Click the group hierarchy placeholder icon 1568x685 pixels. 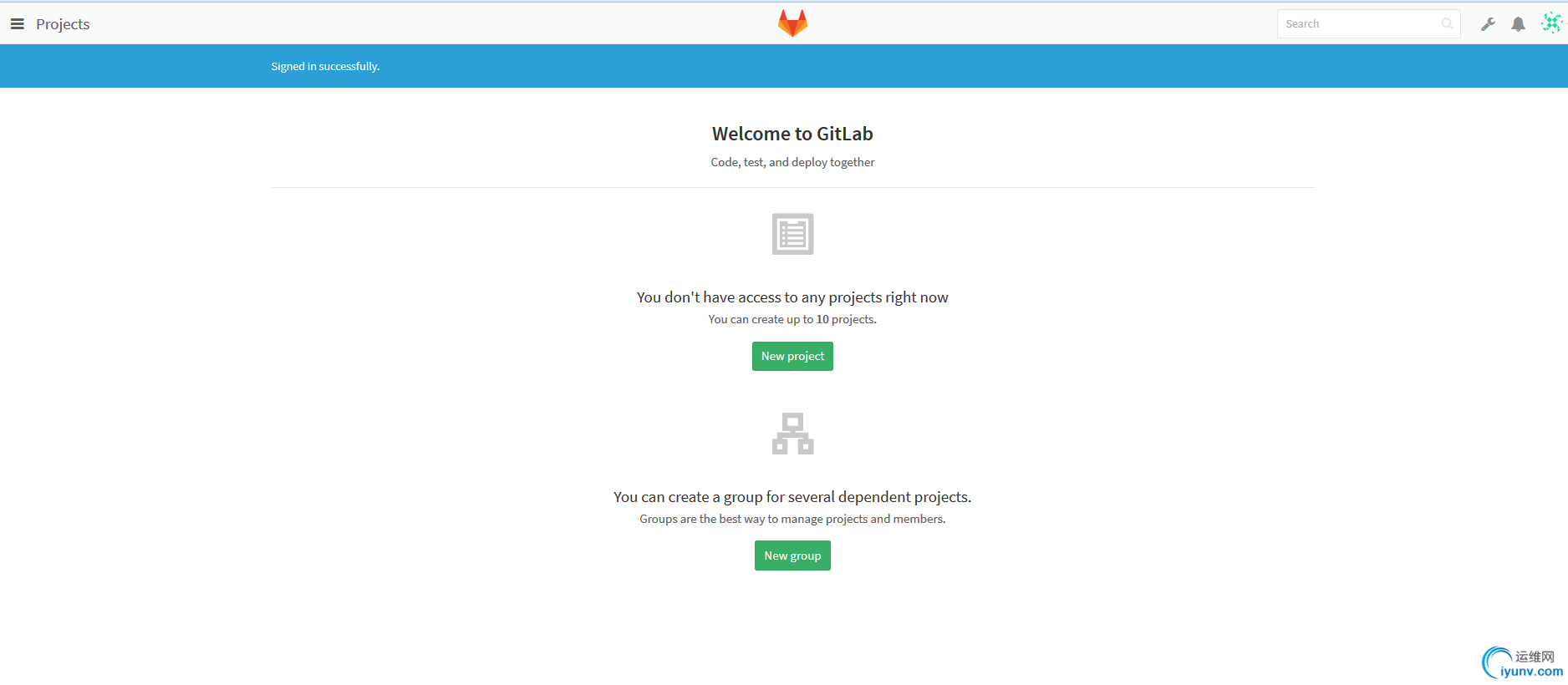(x=792, y=434)
